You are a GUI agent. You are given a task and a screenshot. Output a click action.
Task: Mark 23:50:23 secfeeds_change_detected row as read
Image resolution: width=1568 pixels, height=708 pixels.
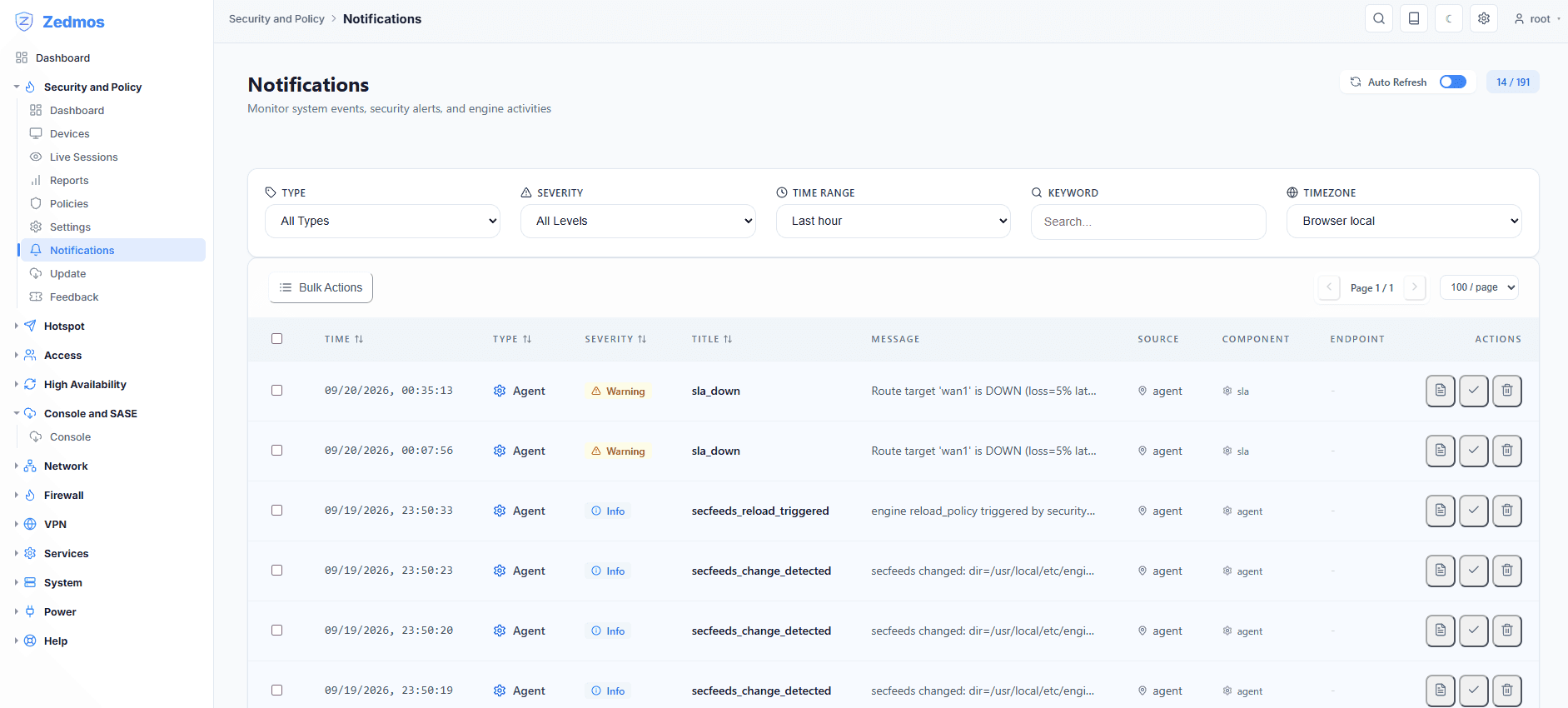point(1474,571)
